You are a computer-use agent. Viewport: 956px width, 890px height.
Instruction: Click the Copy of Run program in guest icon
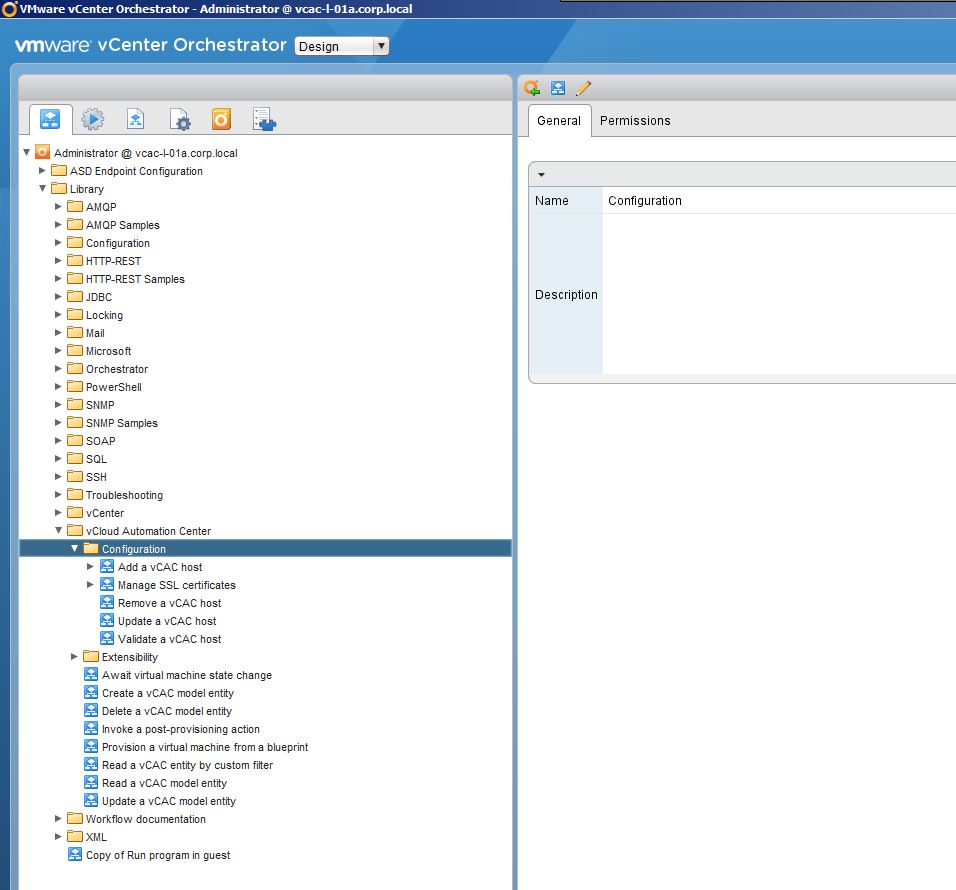(x=75, y=854)
